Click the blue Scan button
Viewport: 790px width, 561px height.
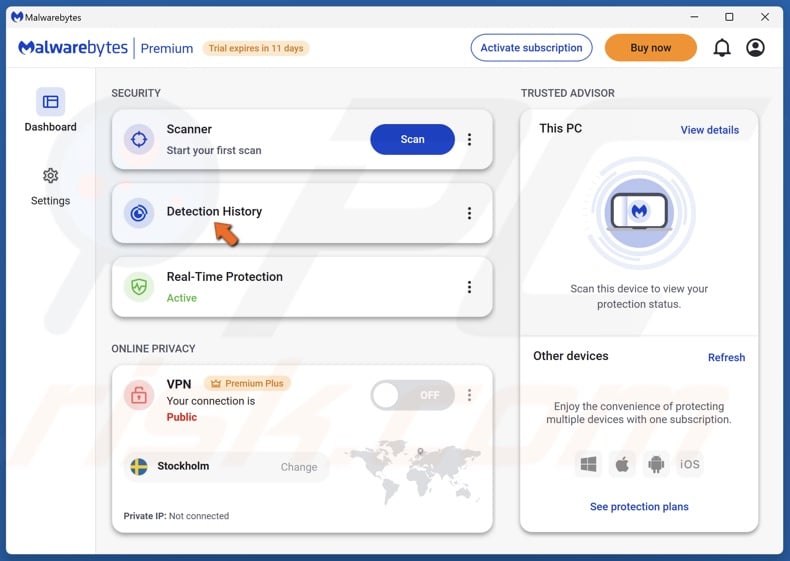[413, 139]
